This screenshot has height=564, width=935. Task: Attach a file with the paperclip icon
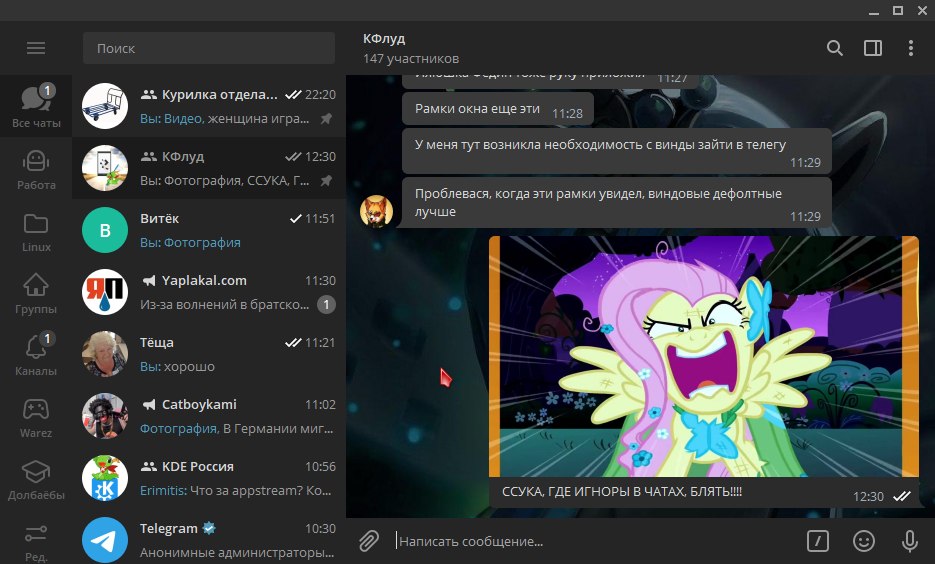[x=369, y=541]
